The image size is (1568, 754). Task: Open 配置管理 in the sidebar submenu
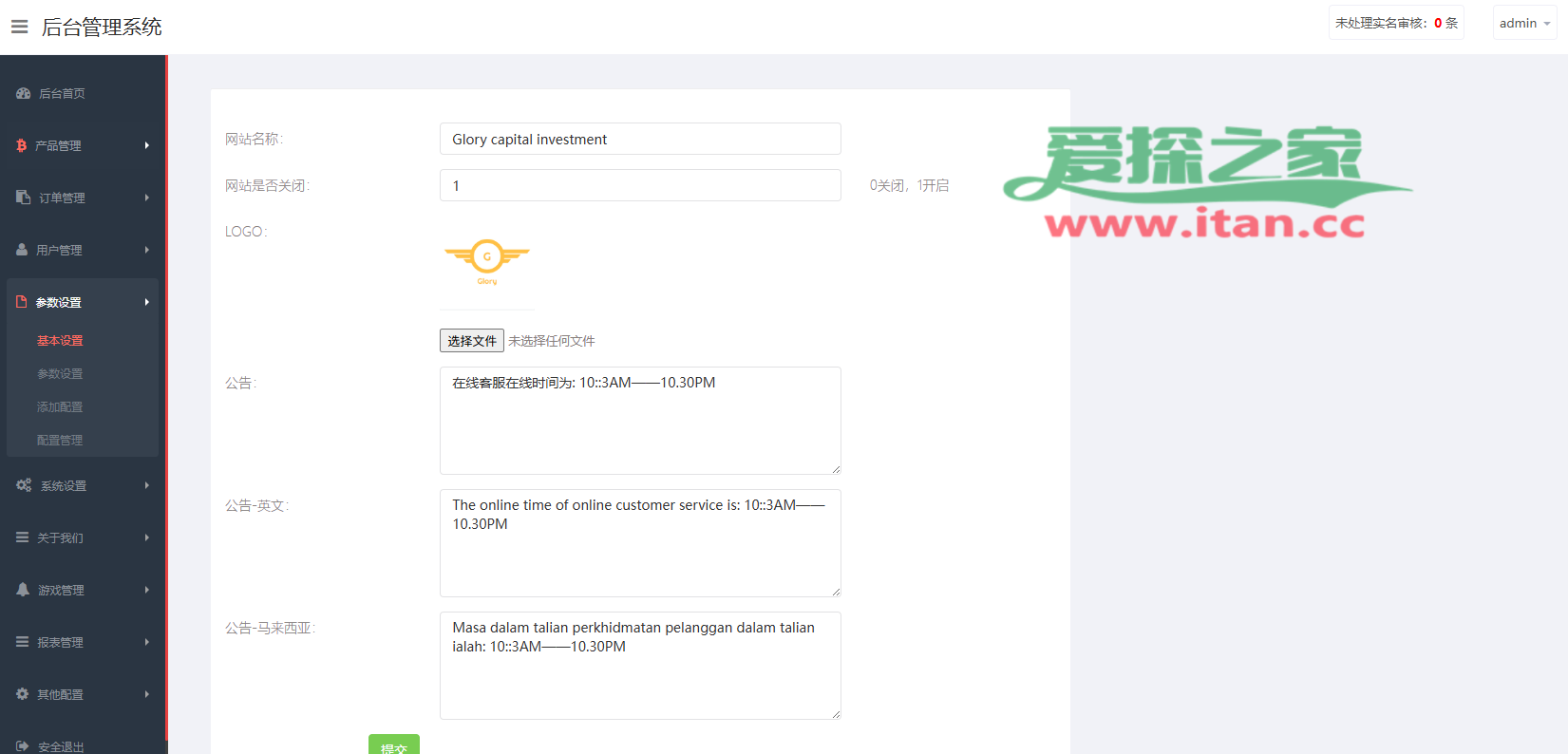[60, 440]
